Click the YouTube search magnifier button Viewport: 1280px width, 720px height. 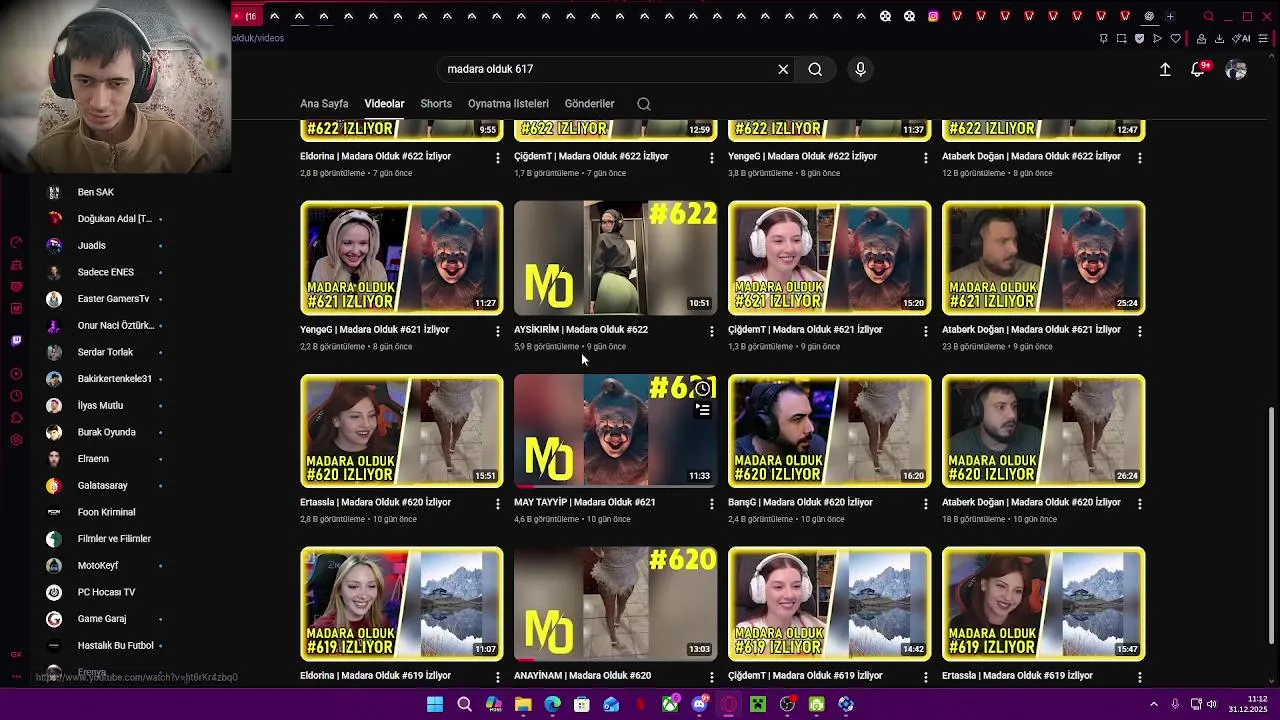pos(815,69)
